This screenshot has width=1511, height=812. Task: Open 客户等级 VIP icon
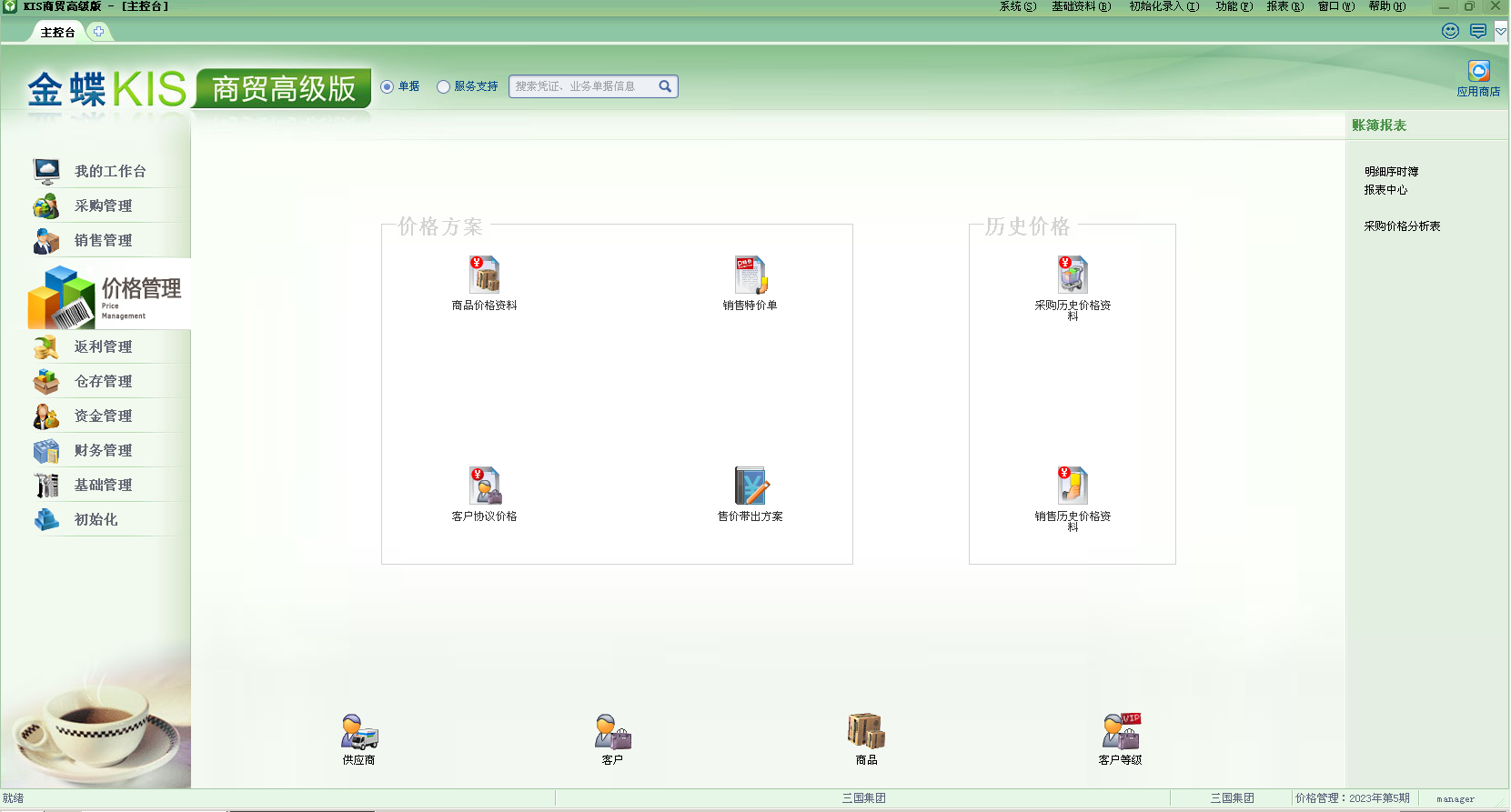pyautogui.click(x=1121, y=732)
